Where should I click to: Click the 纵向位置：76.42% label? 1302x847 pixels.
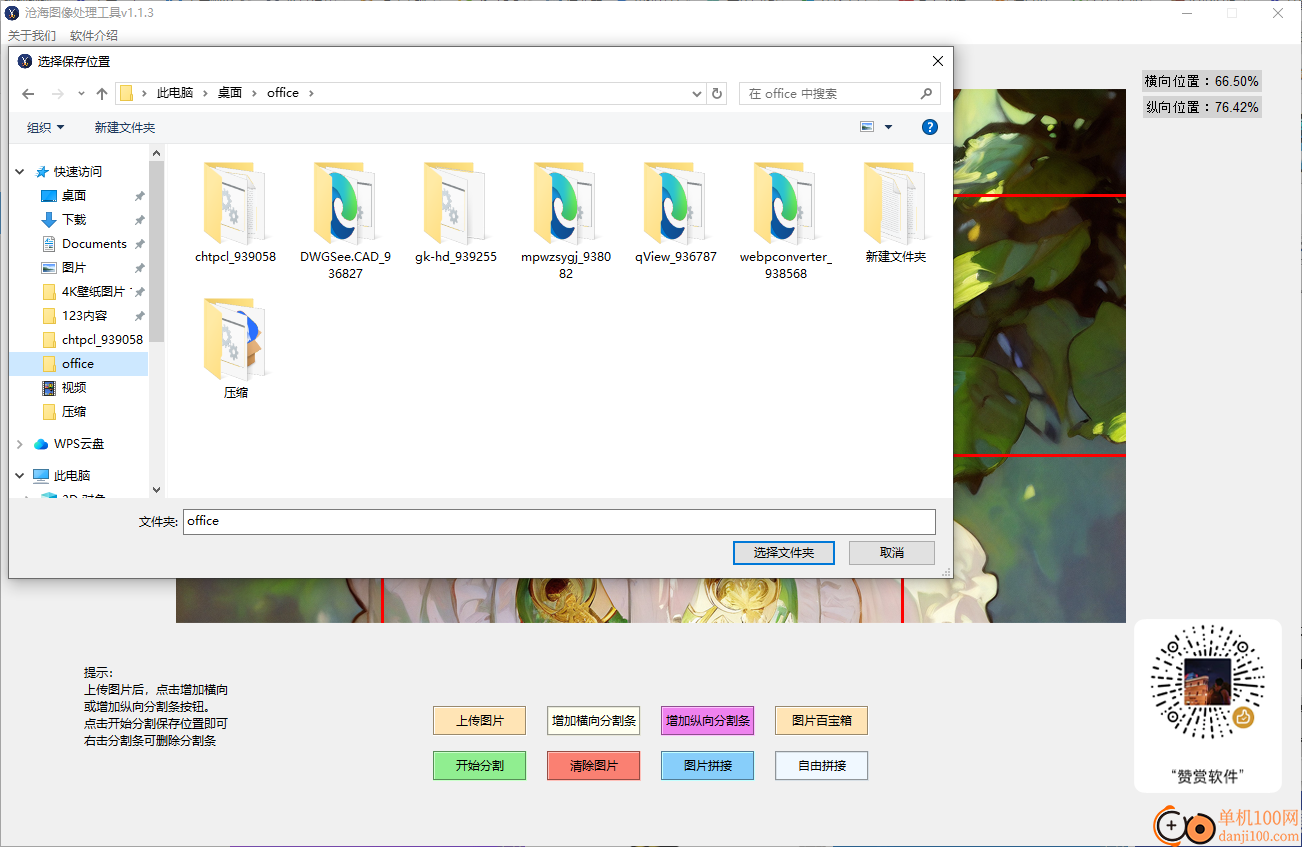coord(1202,107)
